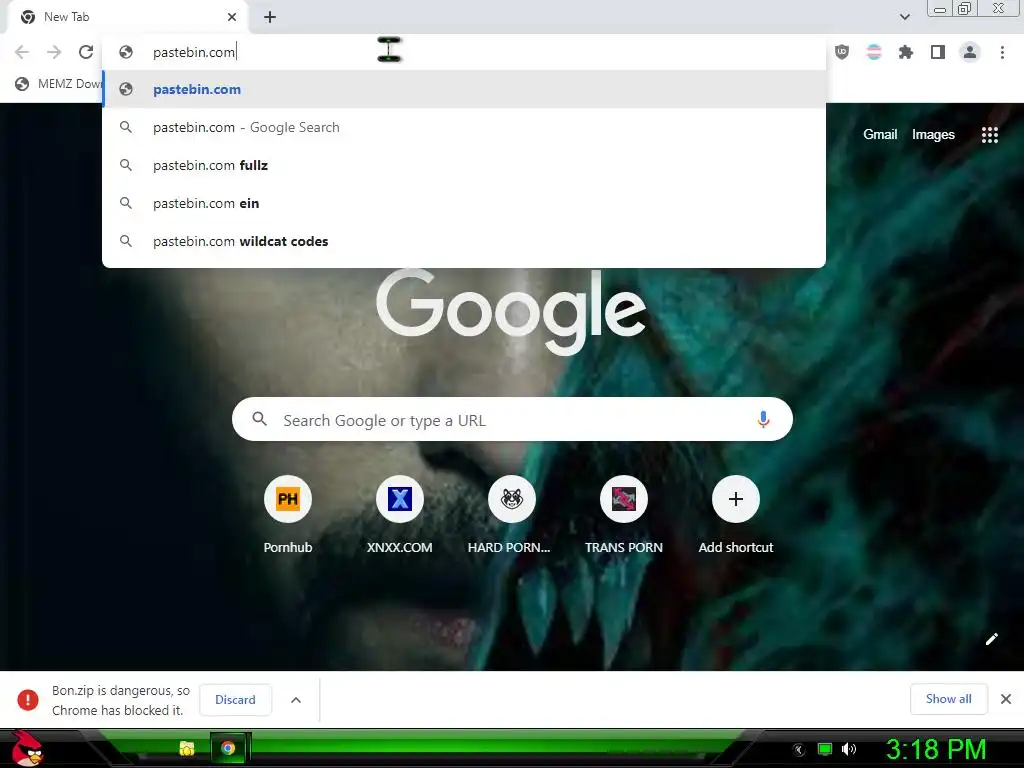The height and width of the screenshot is (768, 1024).
Task: Open the MEMZ Download bookmark
Action: point(59,84)
